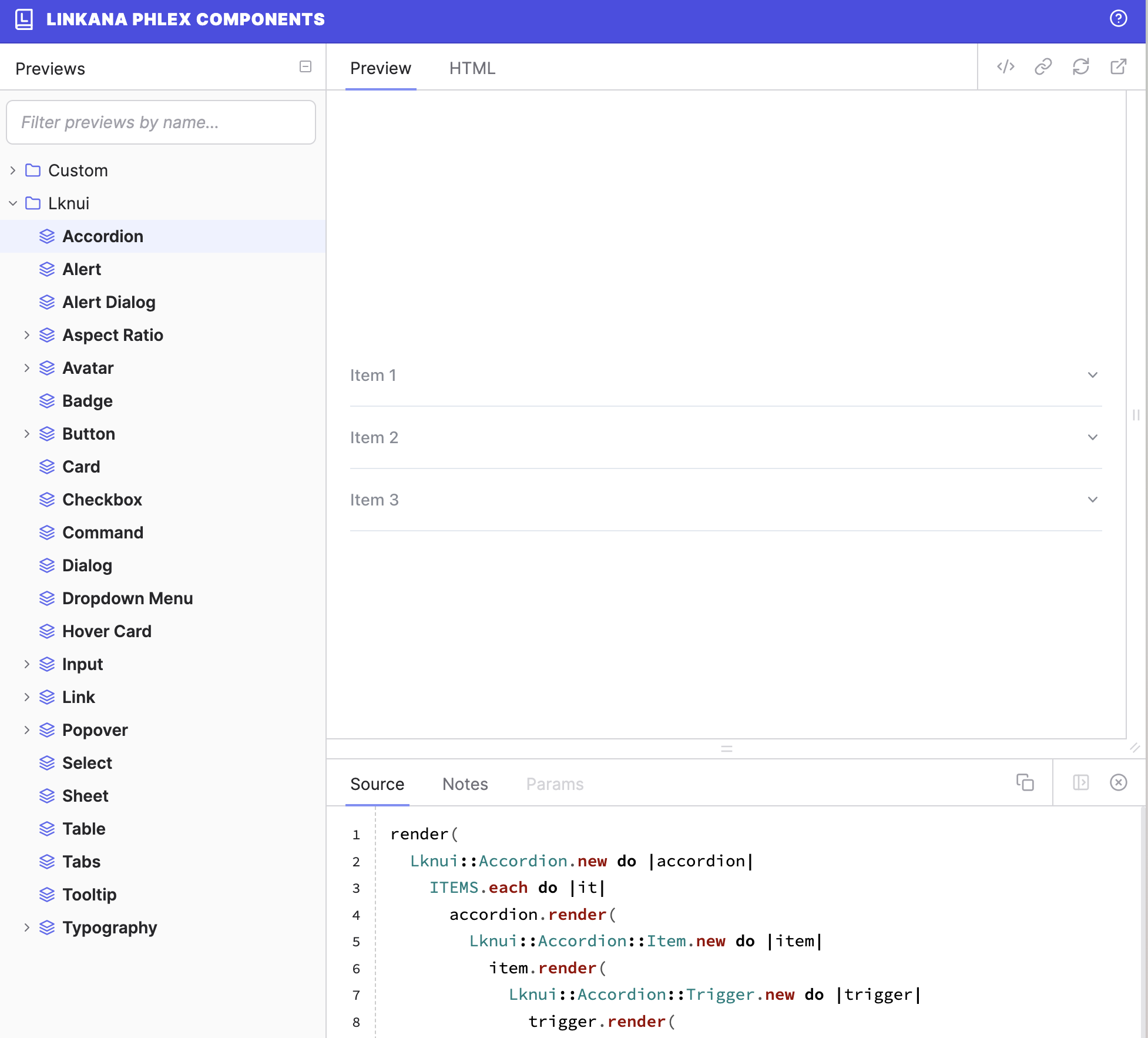Refresh the preview with reload icon
Screen dimensions: 1148x1038
(x=1080, y=66)
